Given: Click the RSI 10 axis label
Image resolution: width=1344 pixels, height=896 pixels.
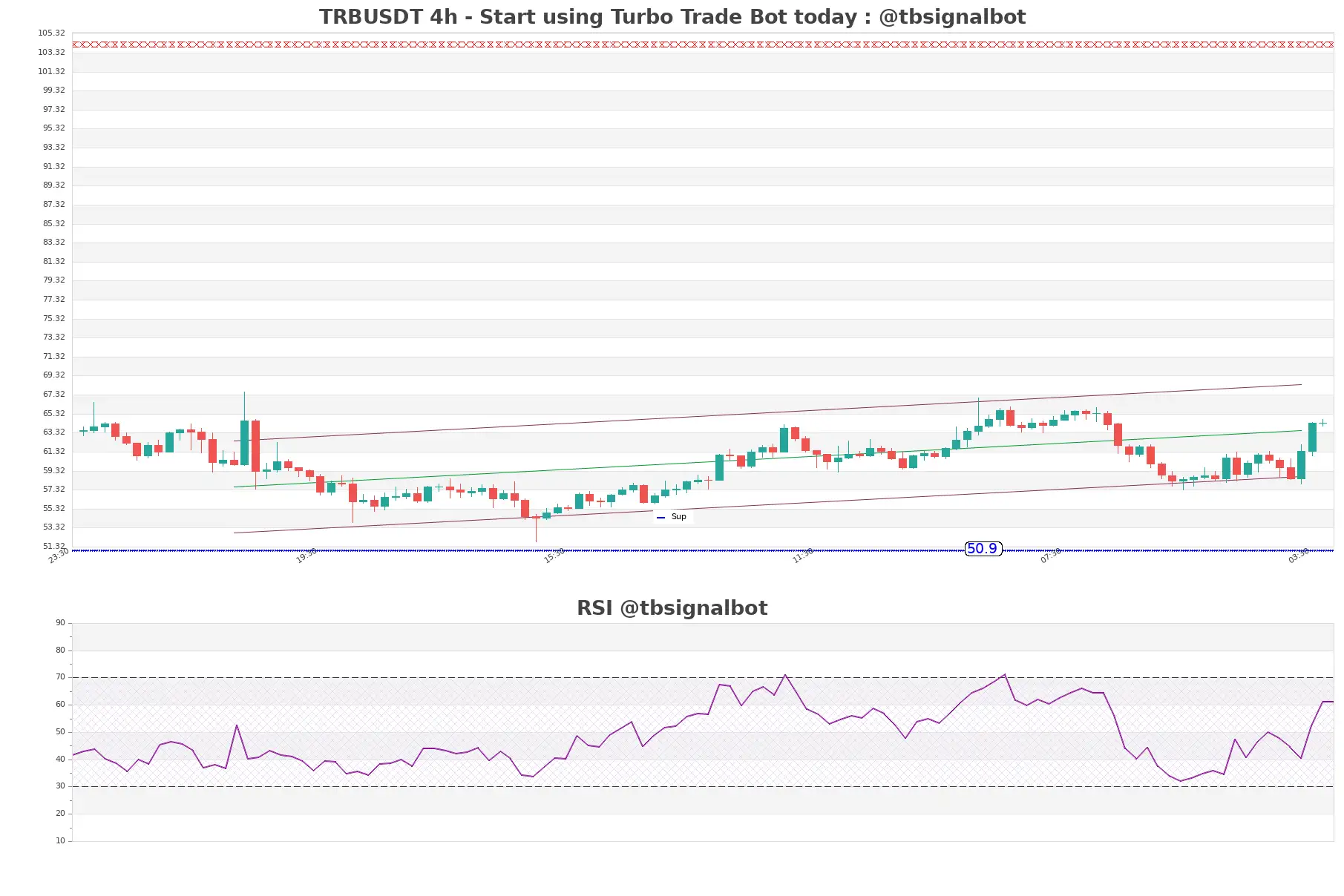Looking at the screenshot, I should pos(61,841).
